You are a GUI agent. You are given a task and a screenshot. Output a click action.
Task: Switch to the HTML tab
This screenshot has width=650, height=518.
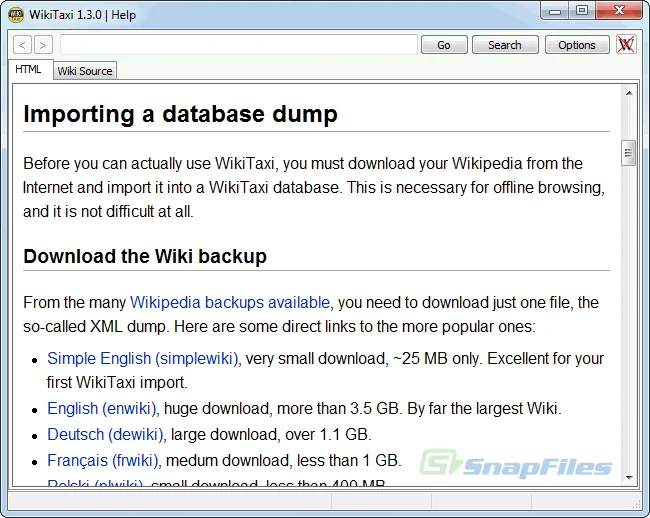click(x=29, y=69)
